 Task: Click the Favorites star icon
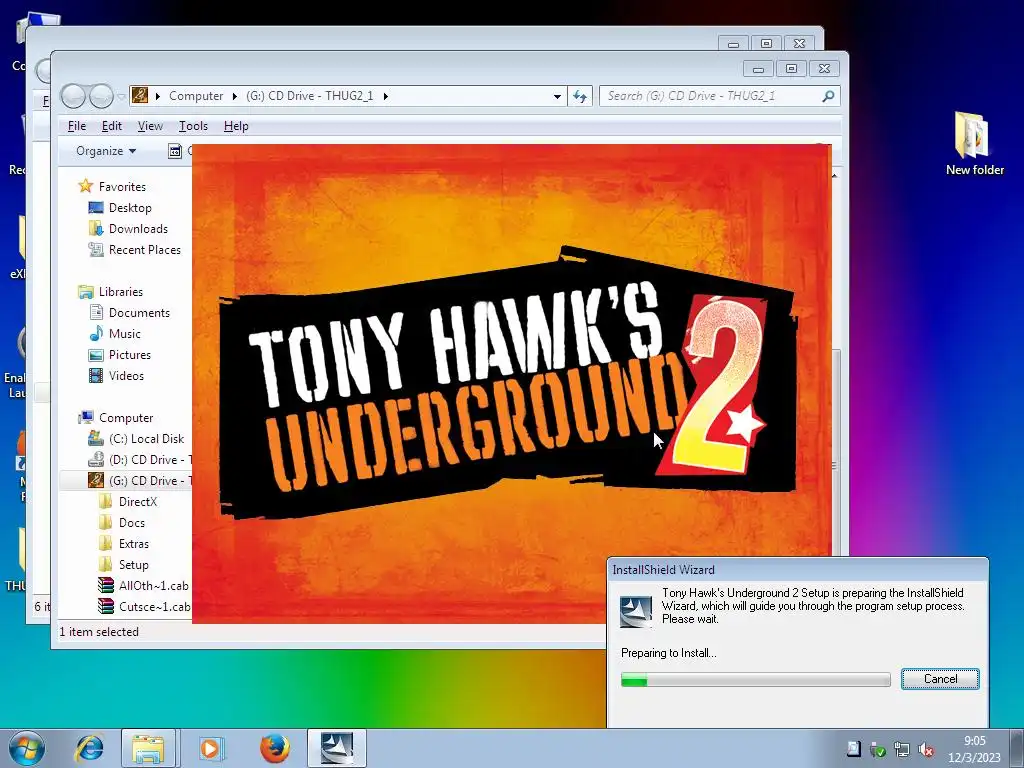pyautogui.click(x=86, y=186)
